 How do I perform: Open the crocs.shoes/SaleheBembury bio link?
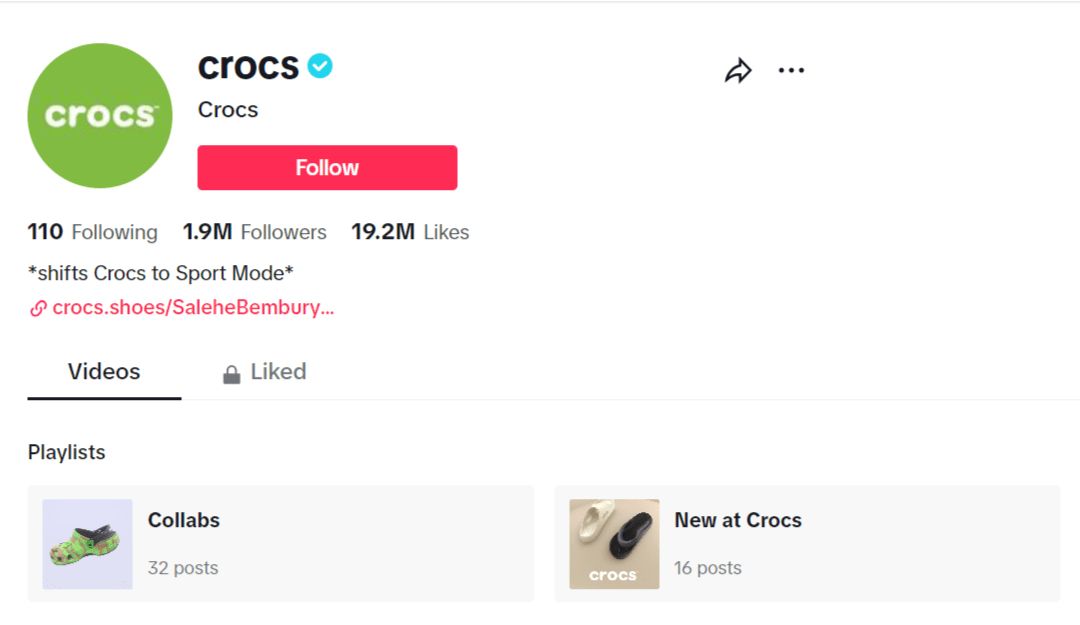pos(193,308)
